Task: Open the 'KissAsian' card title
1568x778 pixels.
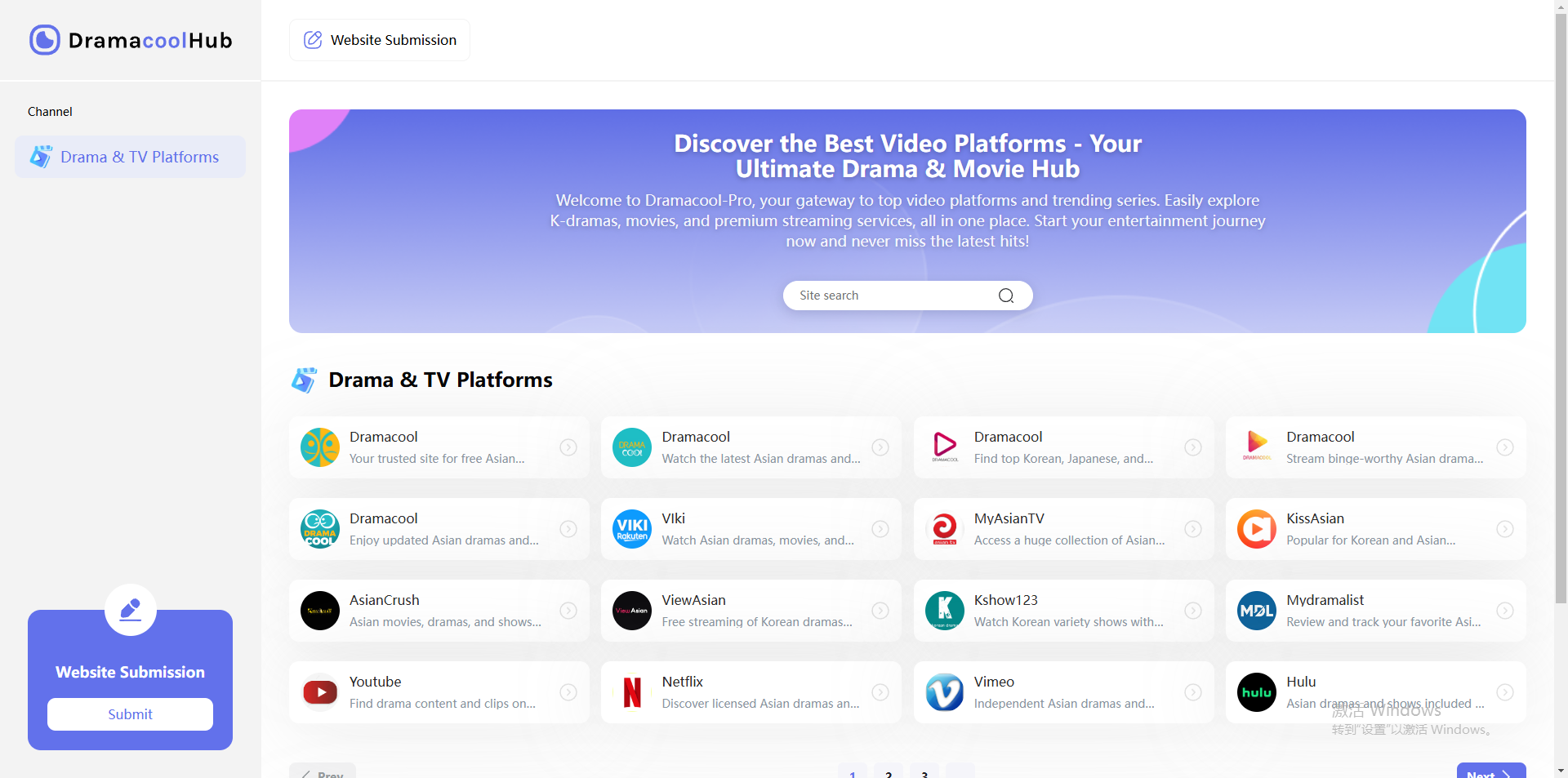Action: tap(1315, 518)
